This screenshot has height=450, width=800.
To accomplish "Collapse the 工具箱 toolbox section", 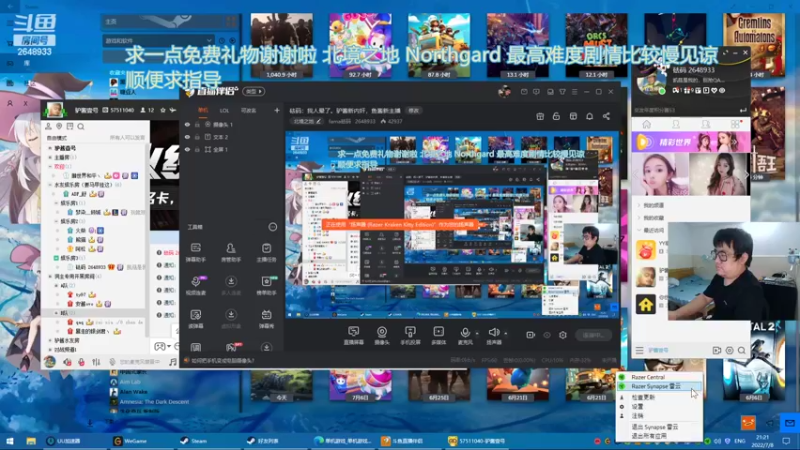I will click(x=272, y=227).
